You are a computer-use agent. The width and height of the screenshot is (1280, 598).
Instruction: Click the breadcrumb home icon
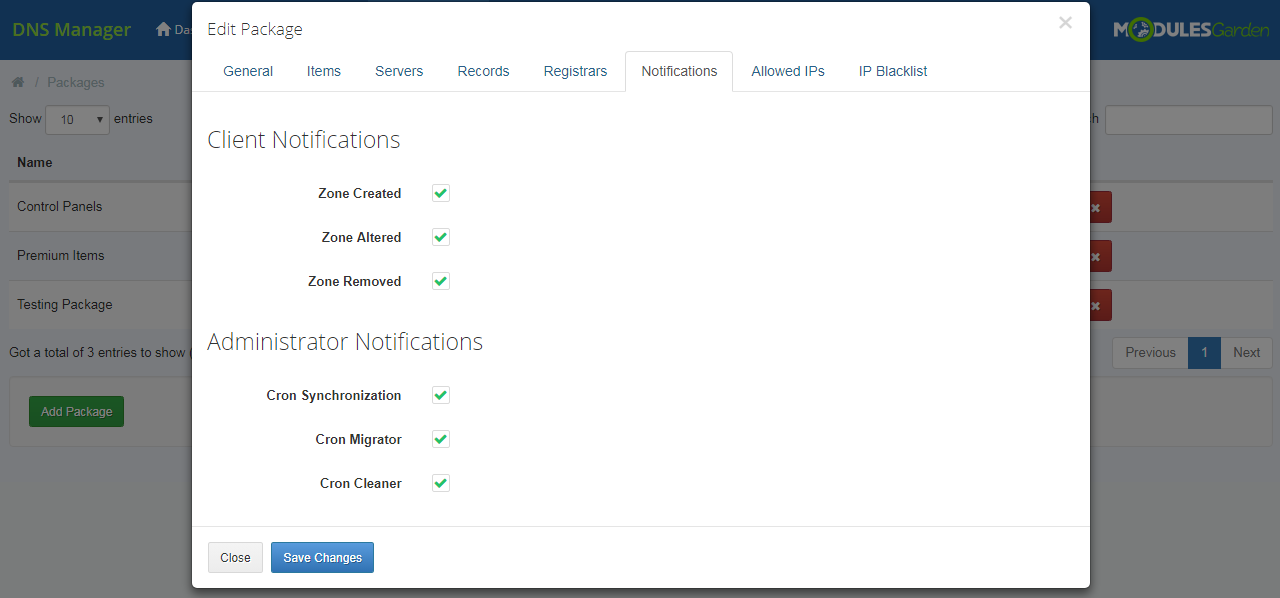(17, 81)
